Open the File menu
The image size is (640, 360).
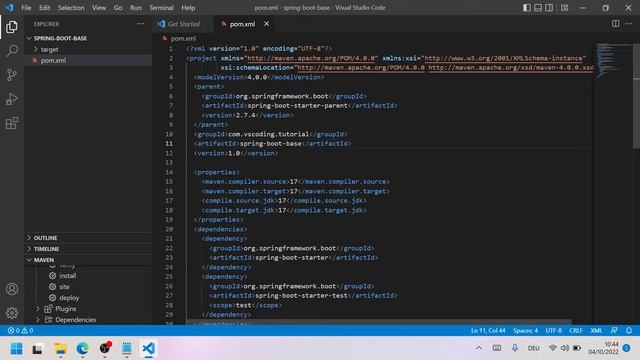point(26,8)
